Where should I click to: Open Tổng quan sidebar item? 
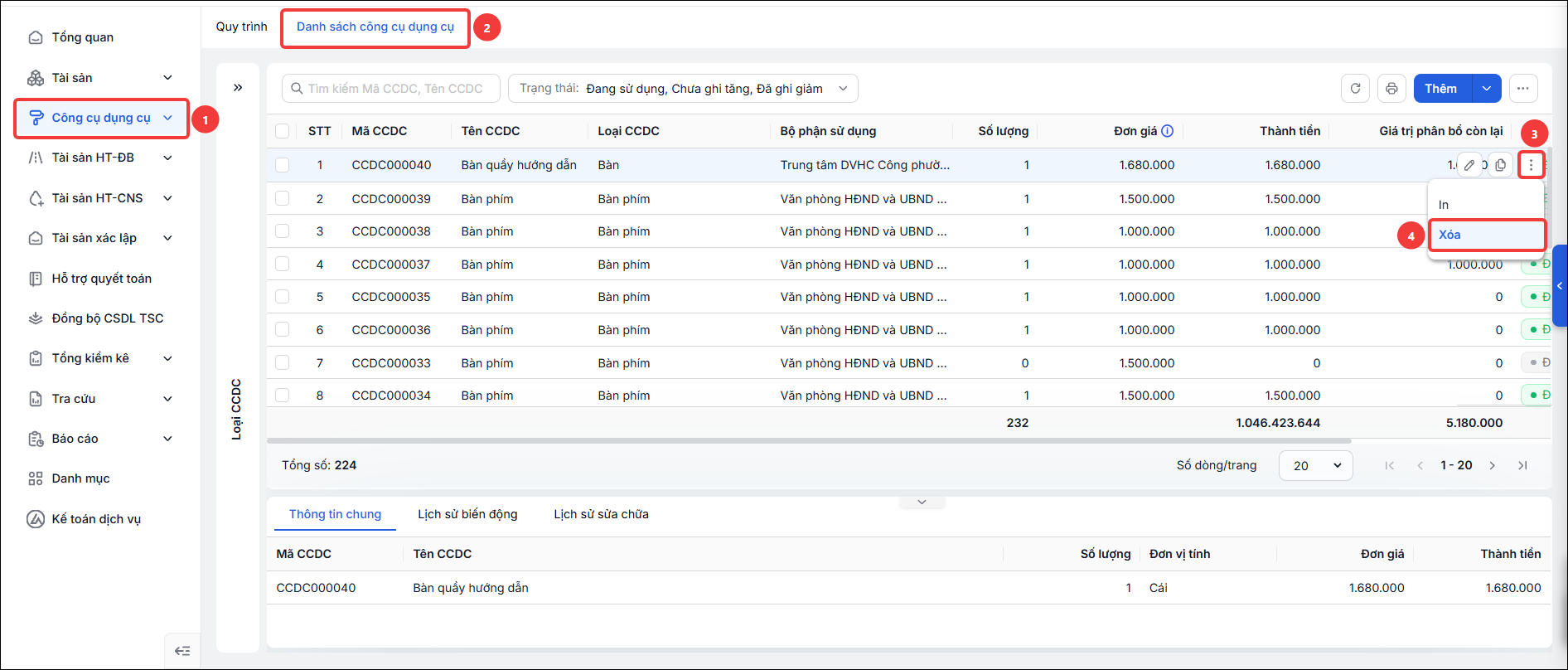(83, 37)
